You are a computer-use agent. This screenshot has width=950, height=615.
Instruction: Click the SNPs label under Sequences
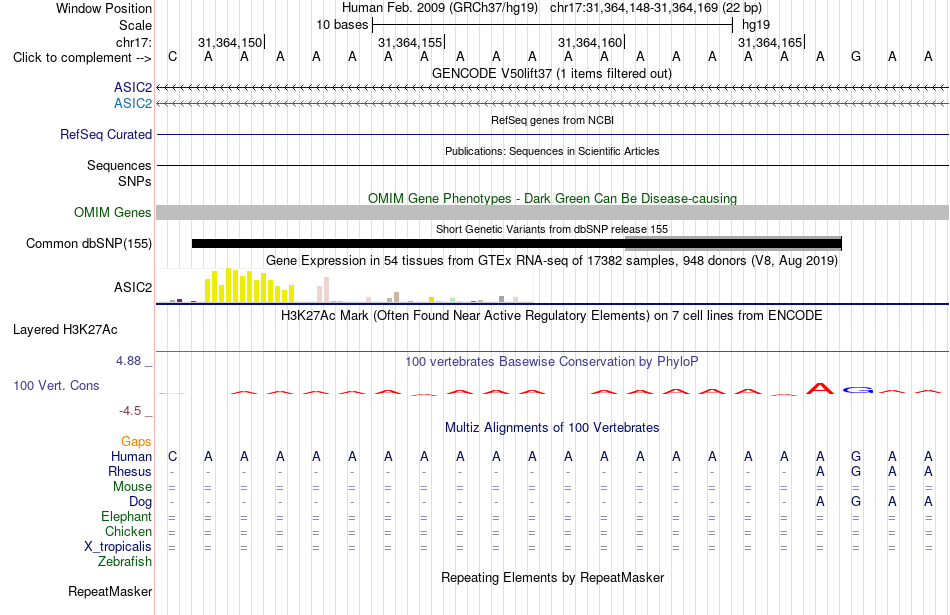[135, 181]
